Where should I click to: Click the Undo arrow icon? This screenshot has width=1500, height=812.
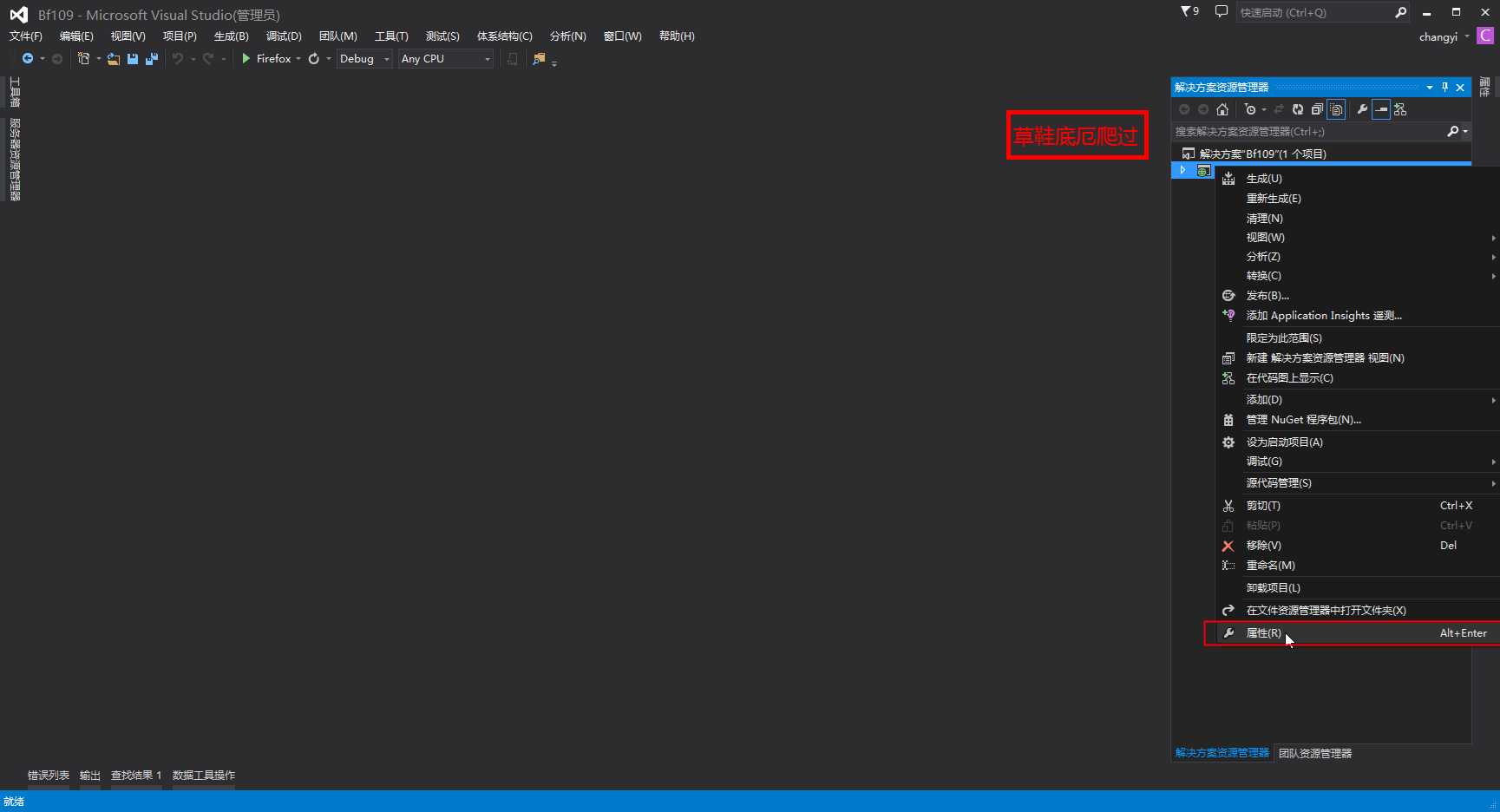click(178, 59)
